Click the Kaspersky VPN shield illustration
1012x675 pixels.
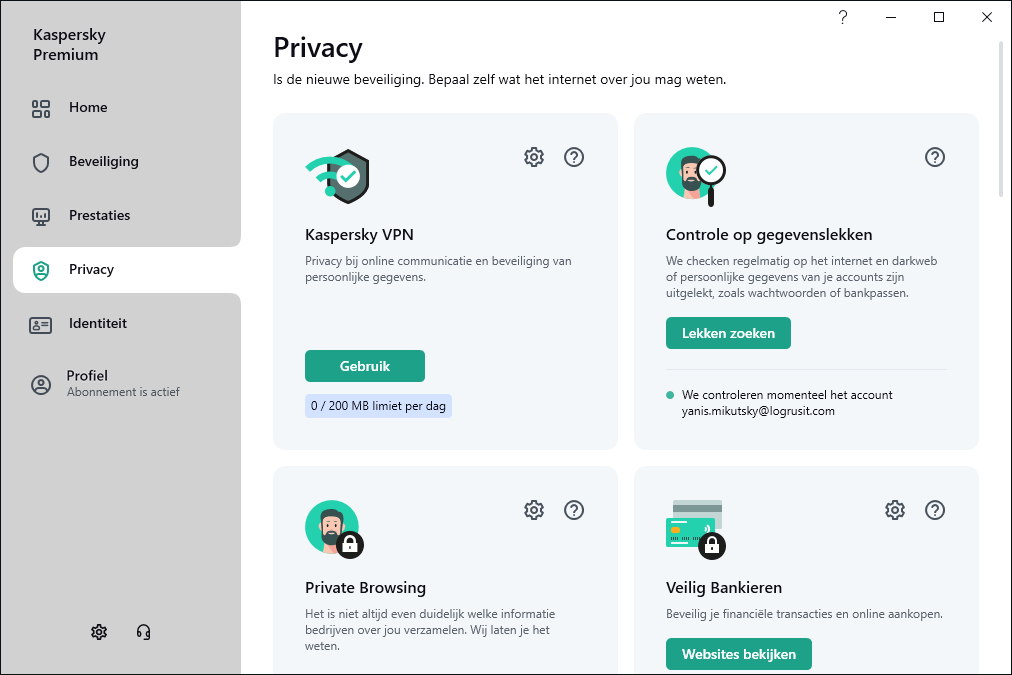tap(338, 176)
